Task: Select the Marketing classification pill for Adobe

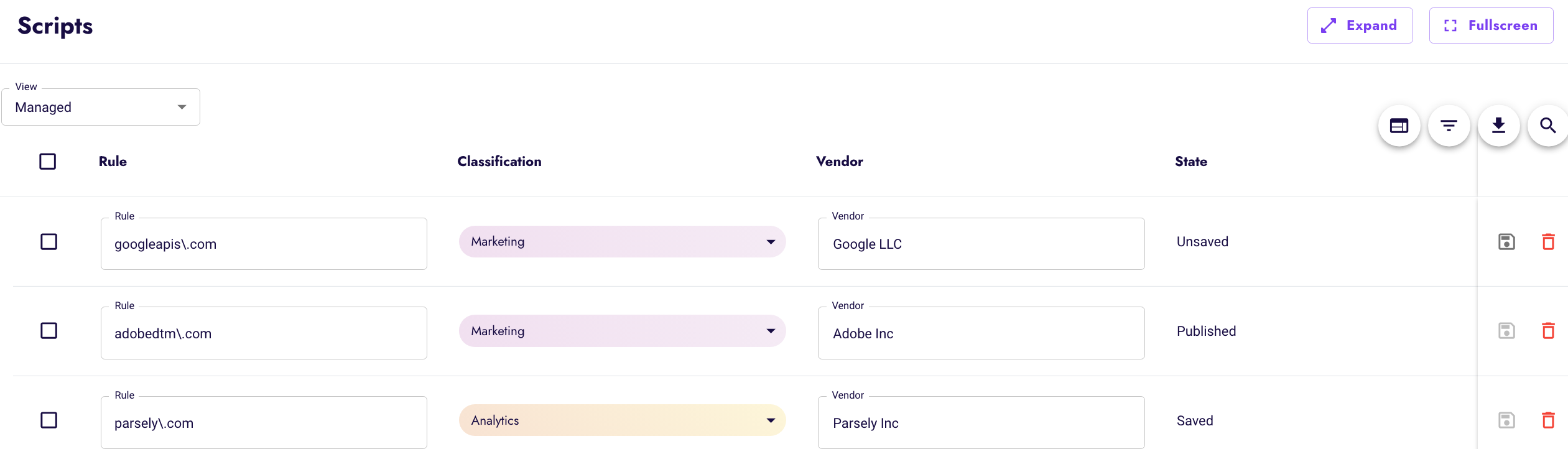Action: point(621,330)
